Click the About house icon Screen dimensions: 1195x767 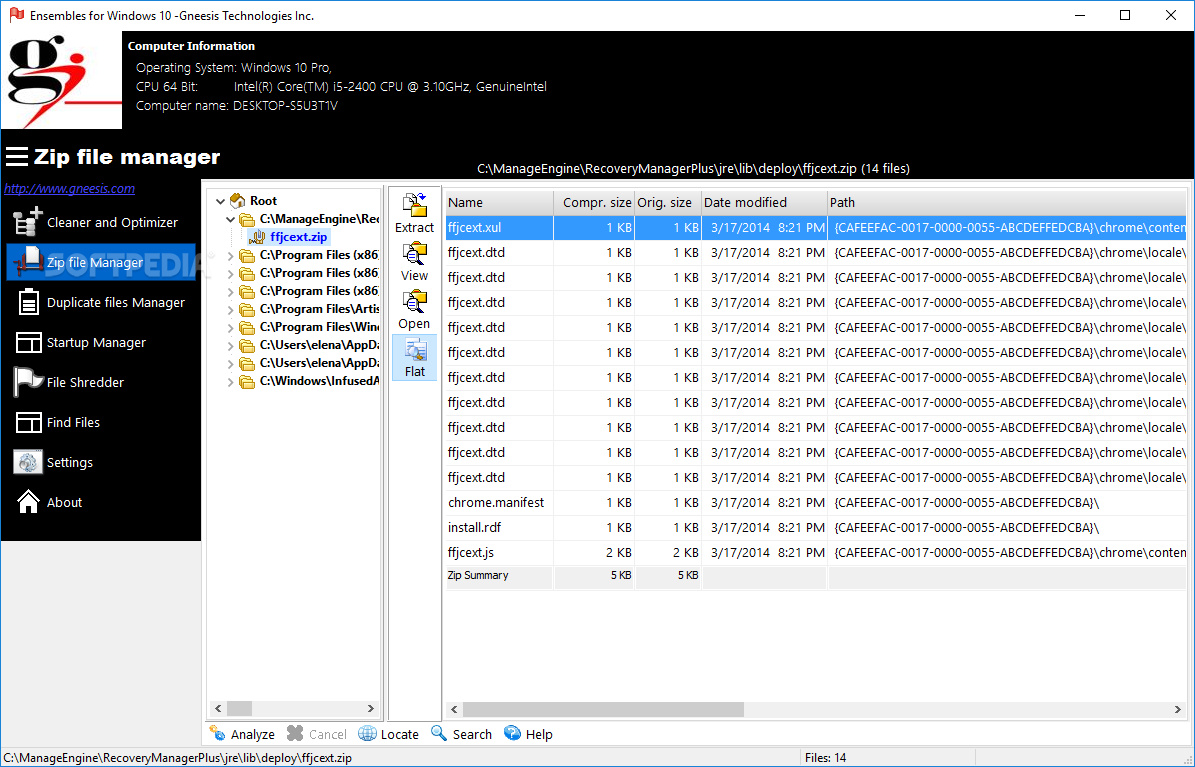28,502
